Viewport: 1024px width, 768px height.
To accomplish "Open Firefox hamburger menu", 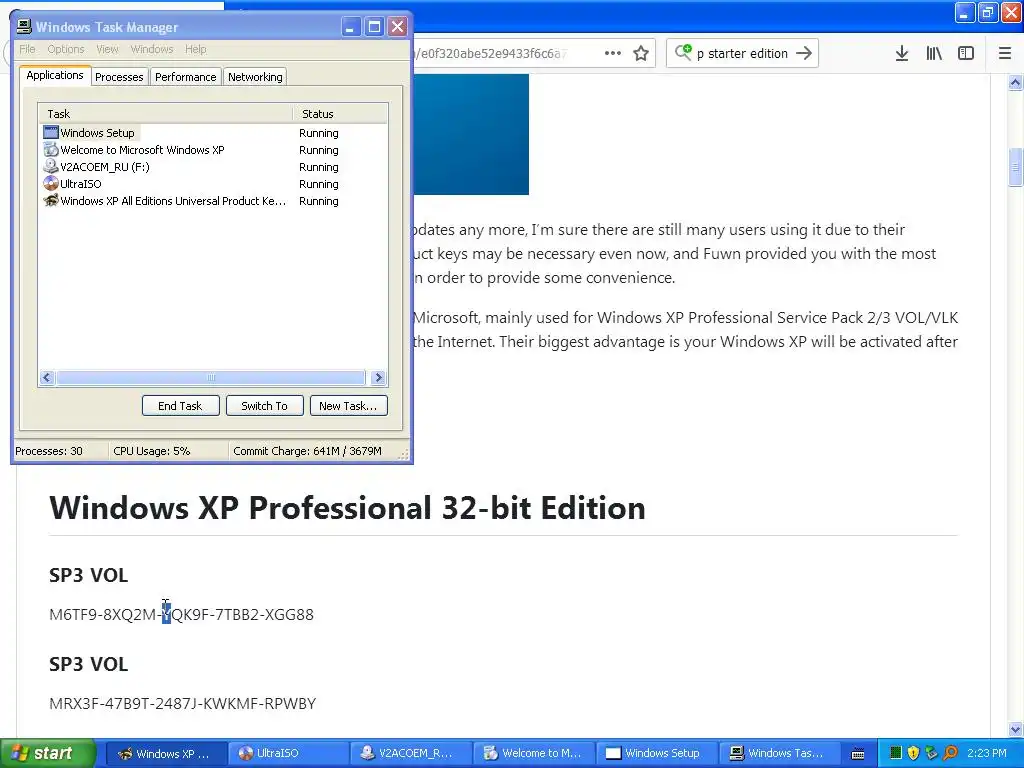I will pos(1005,54).
